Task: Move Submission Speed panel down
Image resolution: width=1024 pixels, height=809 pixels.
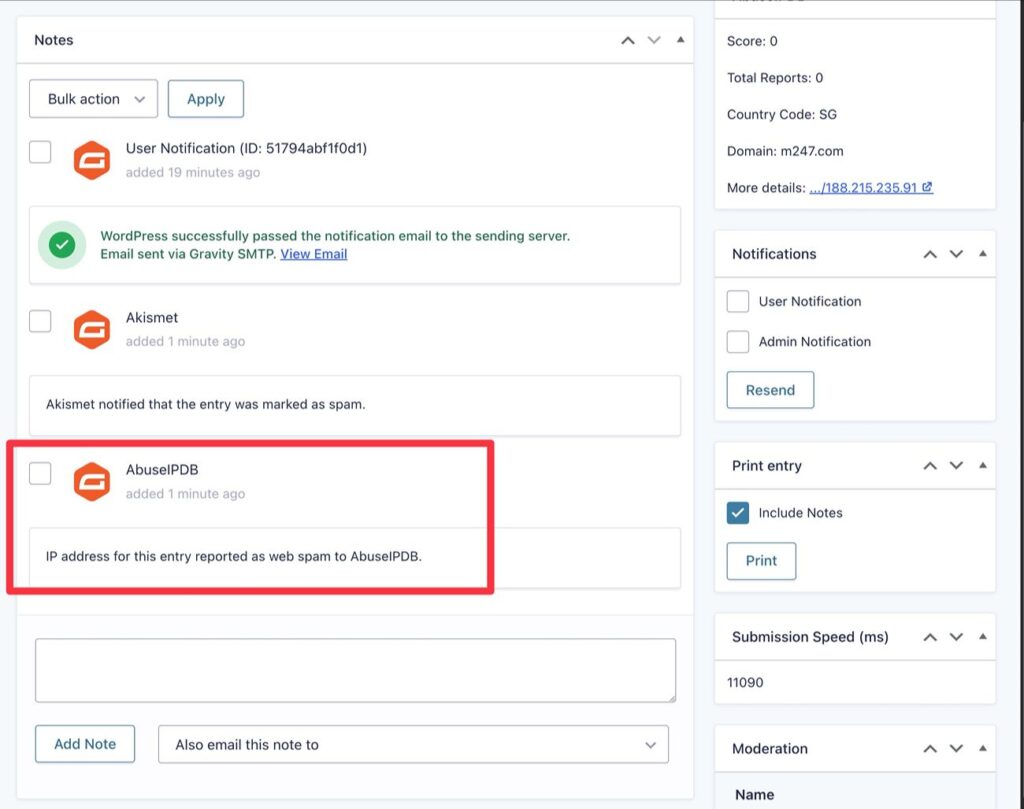Action: click(x=956, y=637)
